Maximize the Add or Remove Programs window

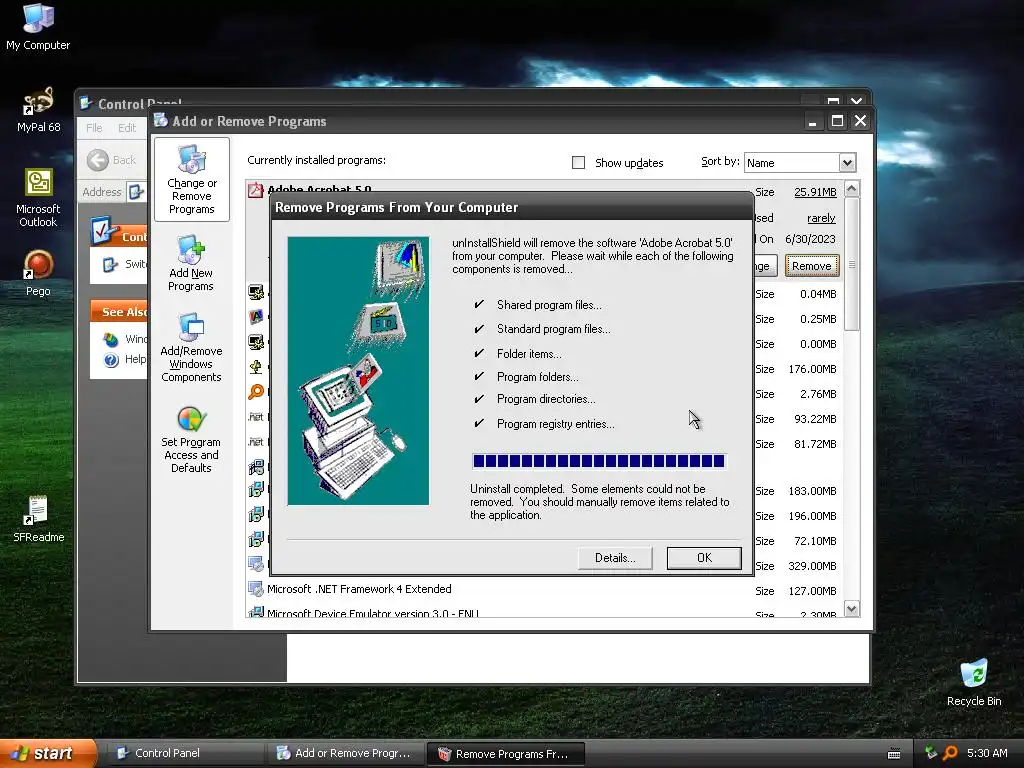point(837,121)
